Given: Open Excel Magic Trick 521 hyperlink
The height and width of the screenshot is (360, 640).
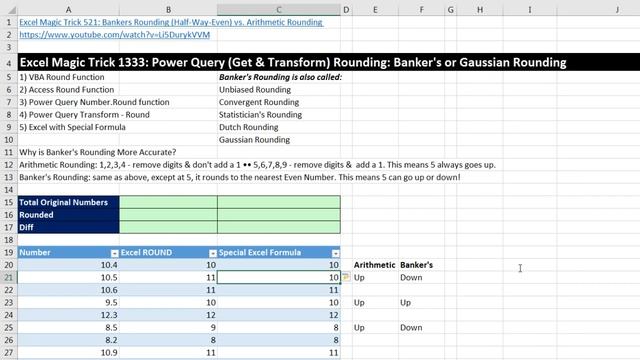Looking at the screenshot, I should pyautogui.click(x=171, y=22).
